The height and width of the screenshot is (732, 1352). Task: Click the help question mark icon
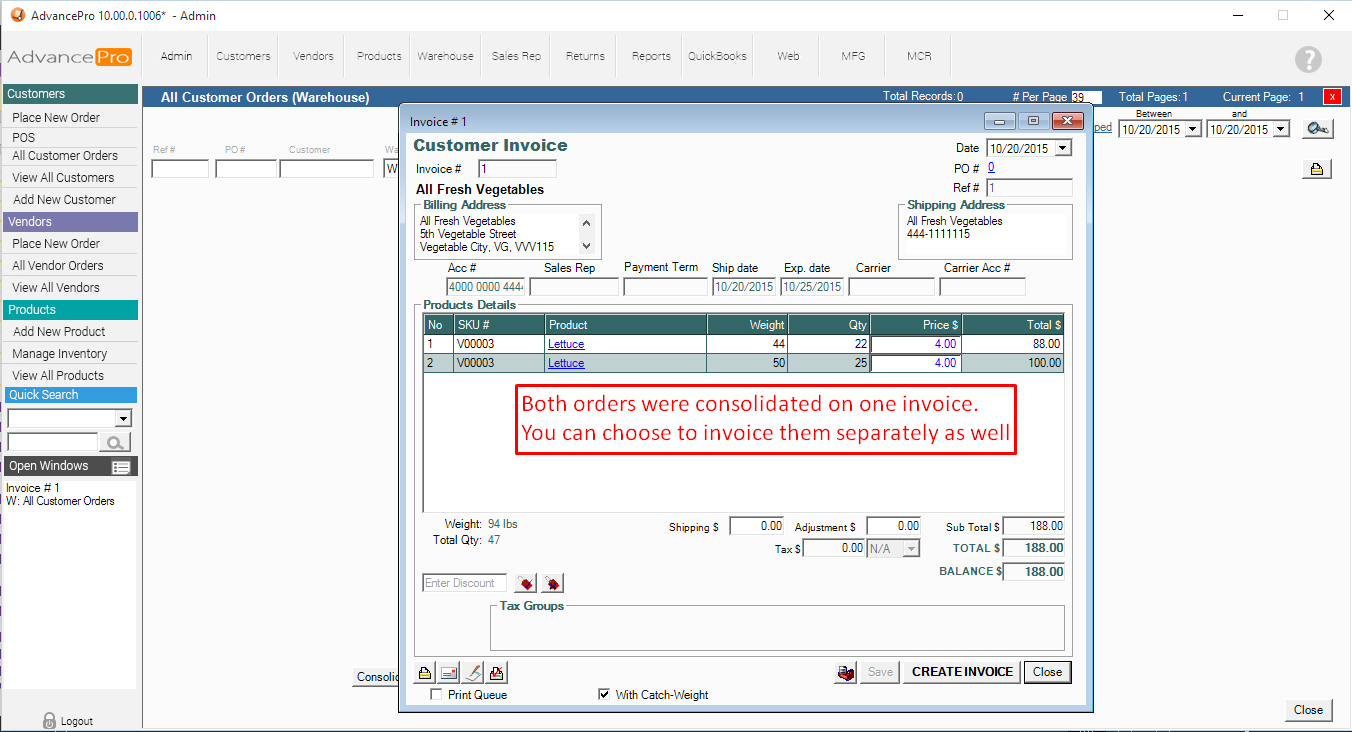1308,59
